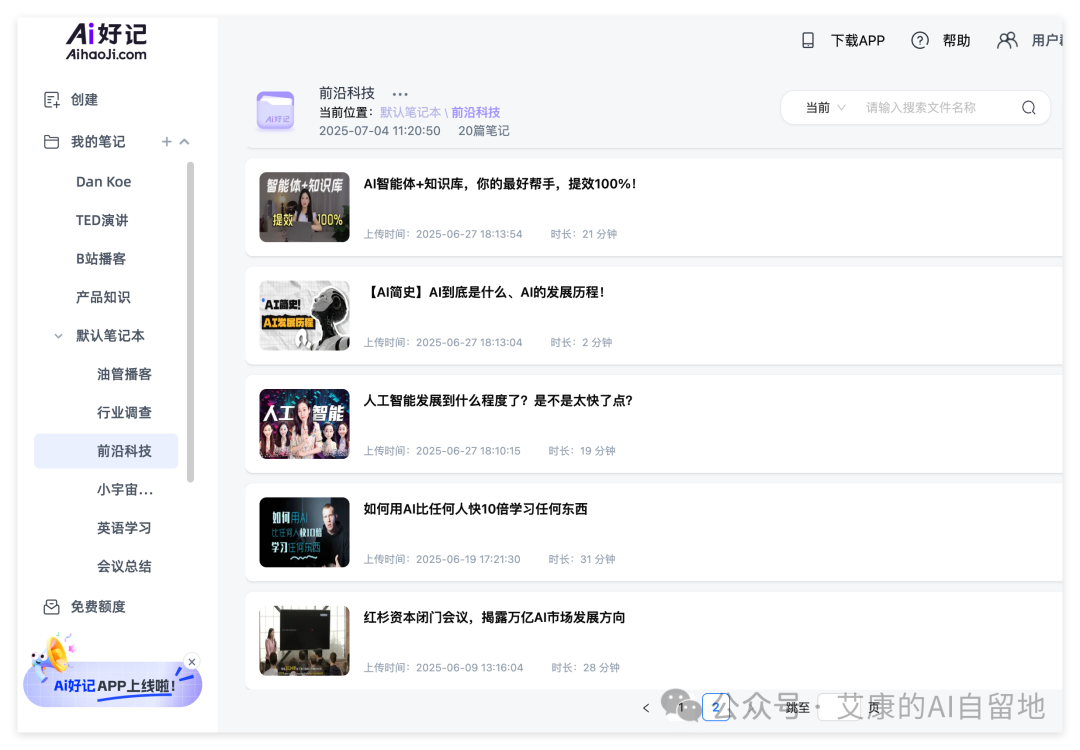Select the 英语学习 notebook

coord(124,527)
